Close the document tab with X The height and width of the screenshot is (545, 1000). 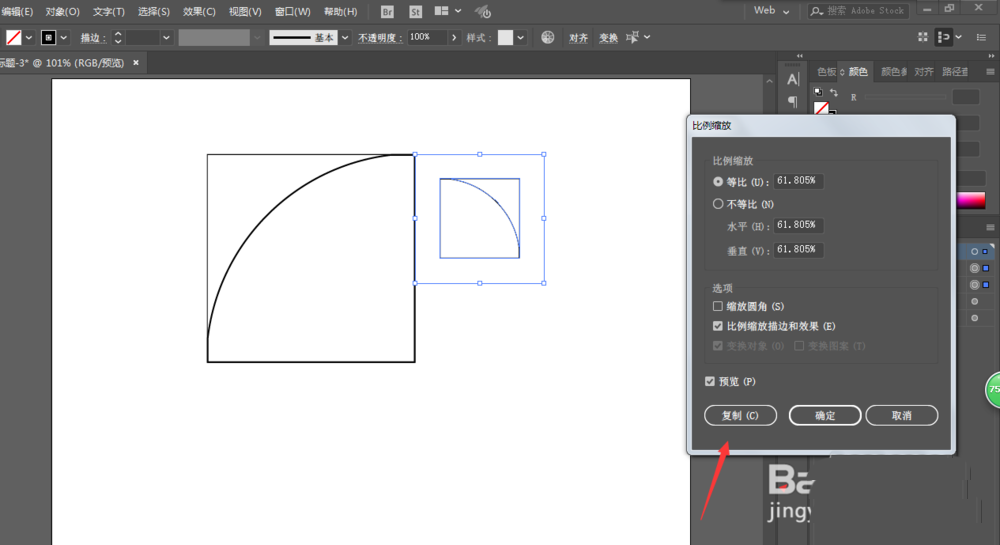[136, 62]
